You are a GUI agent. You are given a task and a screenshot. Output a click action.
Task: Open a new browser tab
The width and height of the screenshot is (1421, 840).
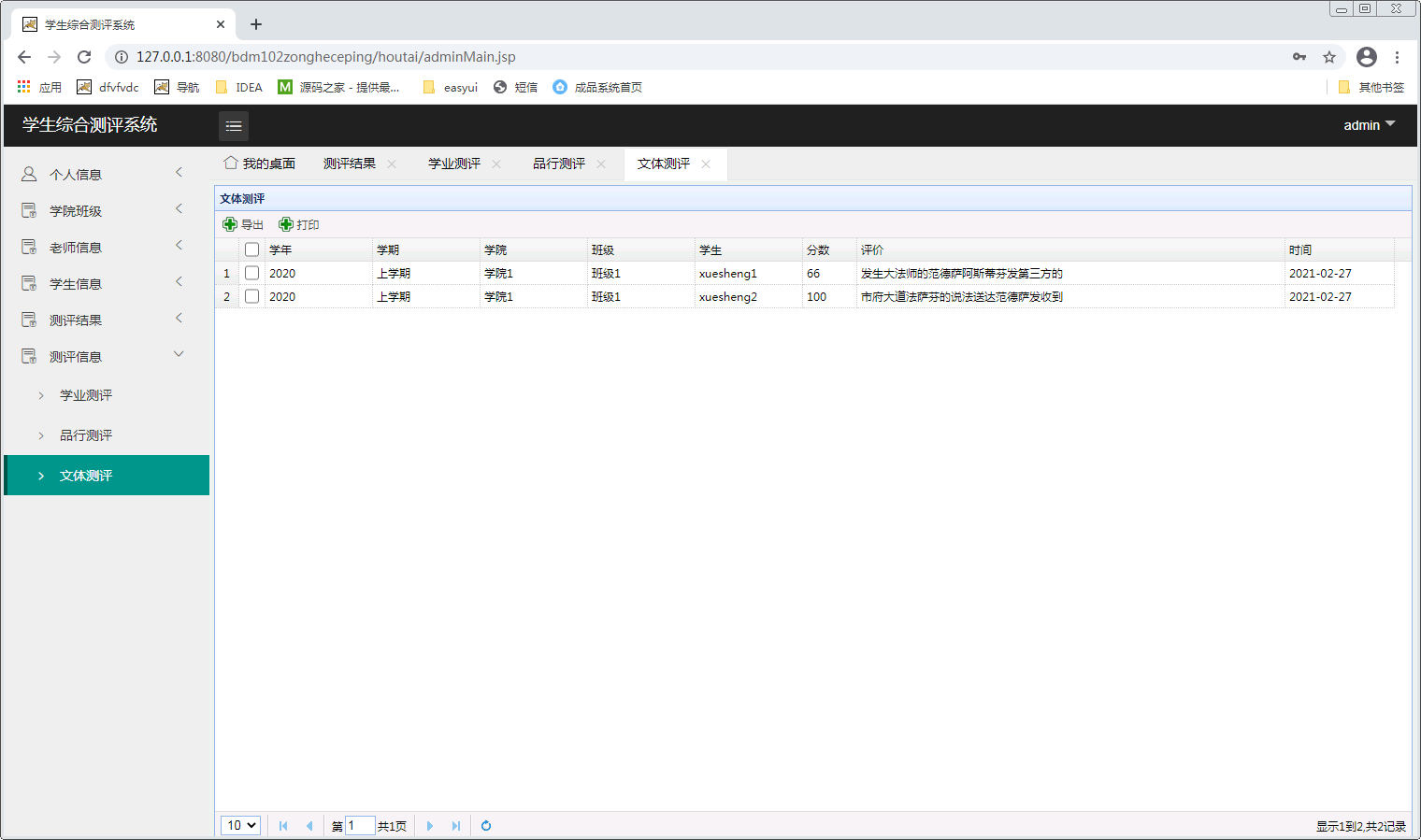pyautogui.click(x=256, y=24)
